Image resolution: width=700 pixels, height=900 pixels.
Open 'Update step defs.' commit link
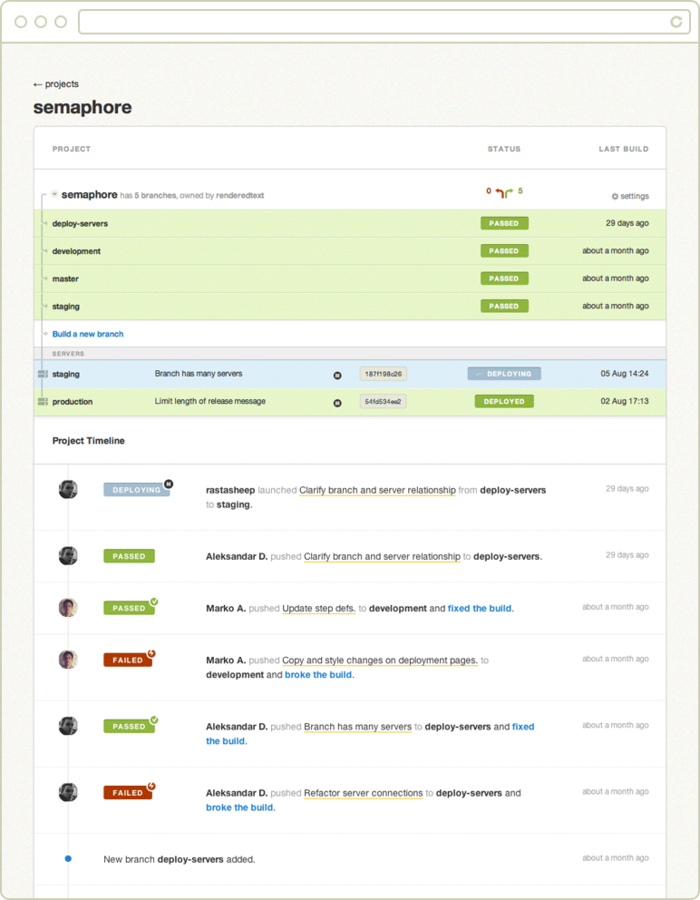pos(319,608)
